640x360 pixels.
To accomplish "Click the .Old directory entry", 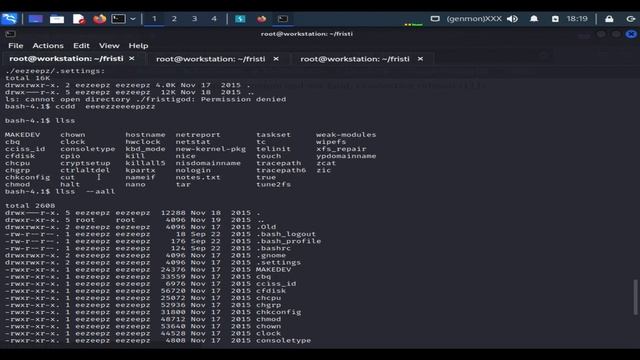I will tap(266, 227).
